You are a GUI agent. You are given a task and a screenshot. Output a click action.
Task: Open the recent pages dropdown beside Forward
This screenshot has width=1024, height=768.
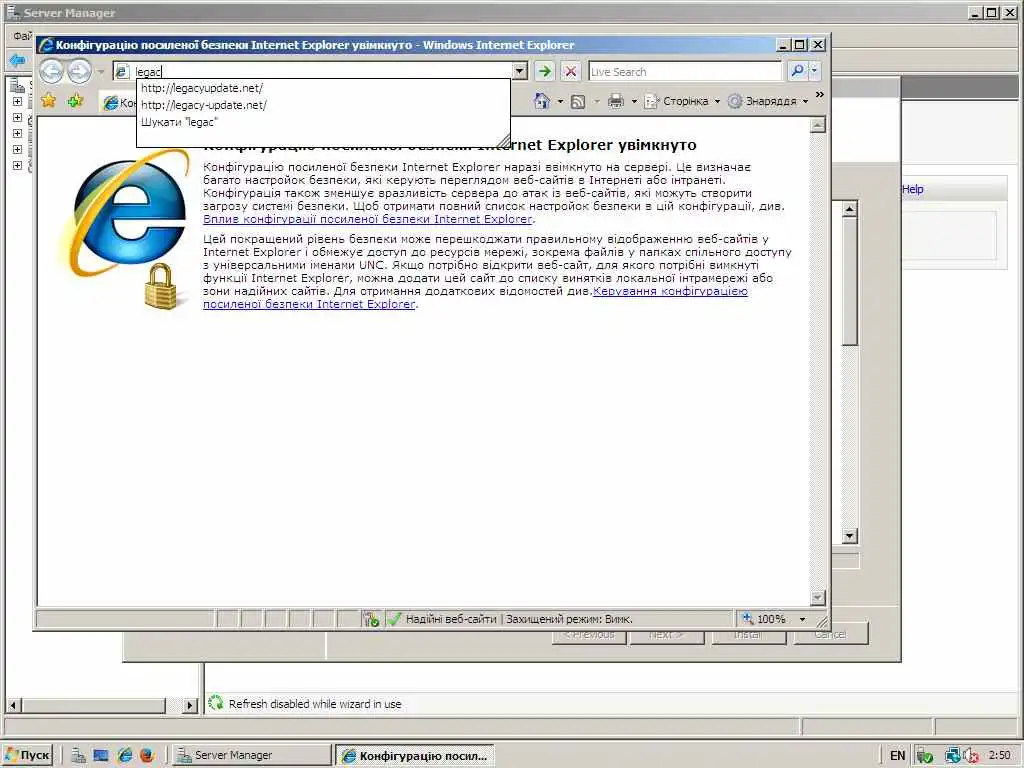click(101, 71)
